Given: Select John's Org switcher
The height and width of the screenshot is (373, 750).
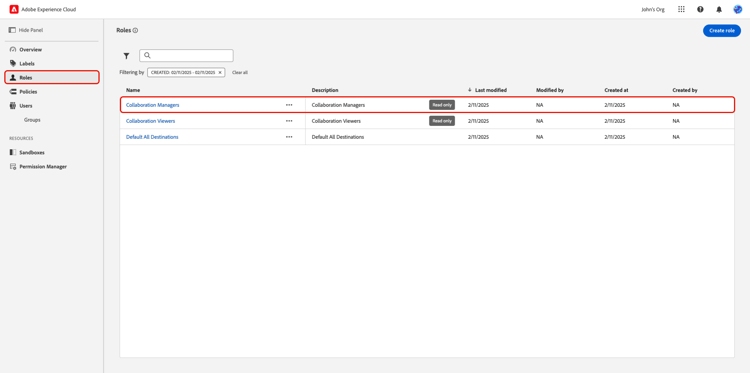Looking at the screenshot, I should (x=653, y=10).
